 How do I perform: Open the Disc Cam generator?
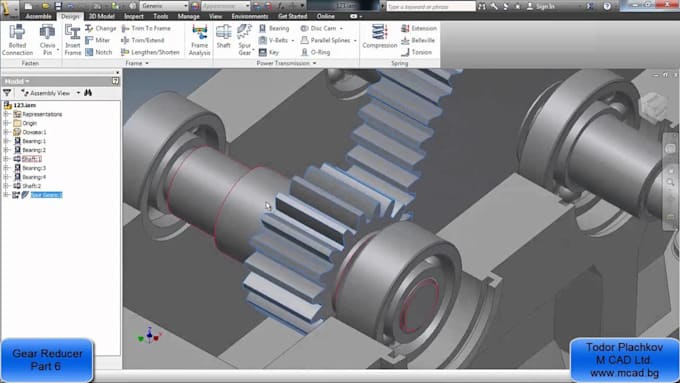click(x=318, y=28)
